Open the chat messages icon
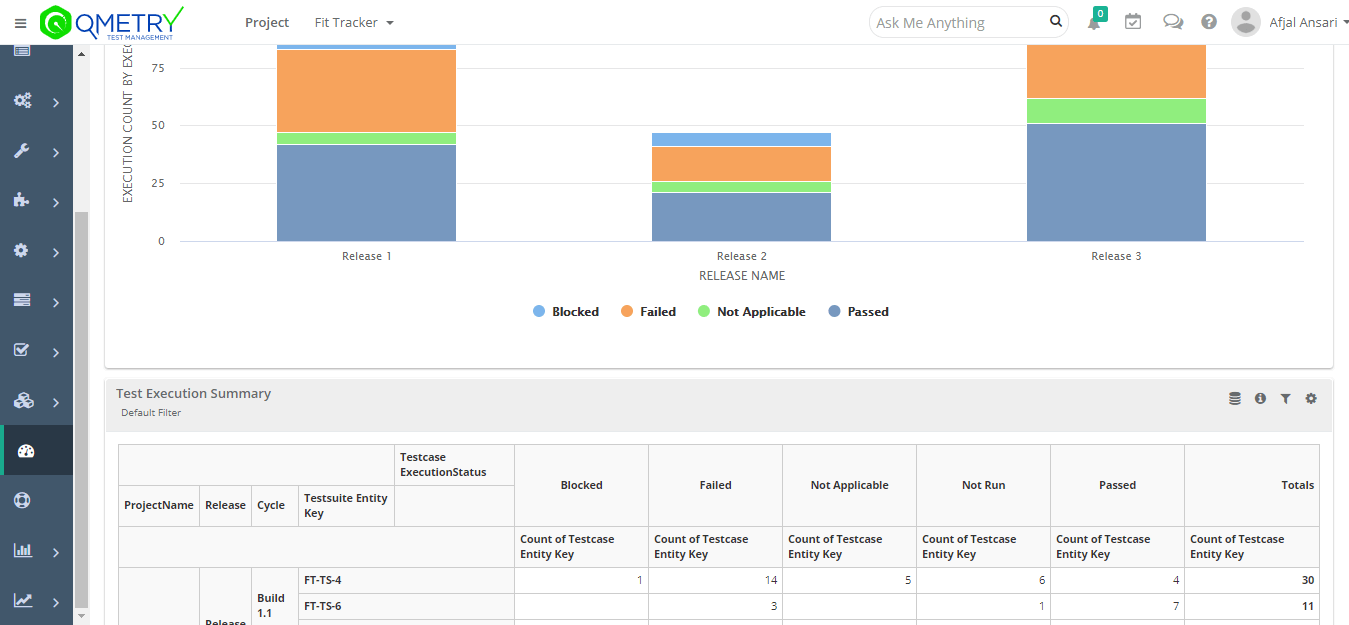The width and height of the screenshot is (1349, 625). point(1173,22)
